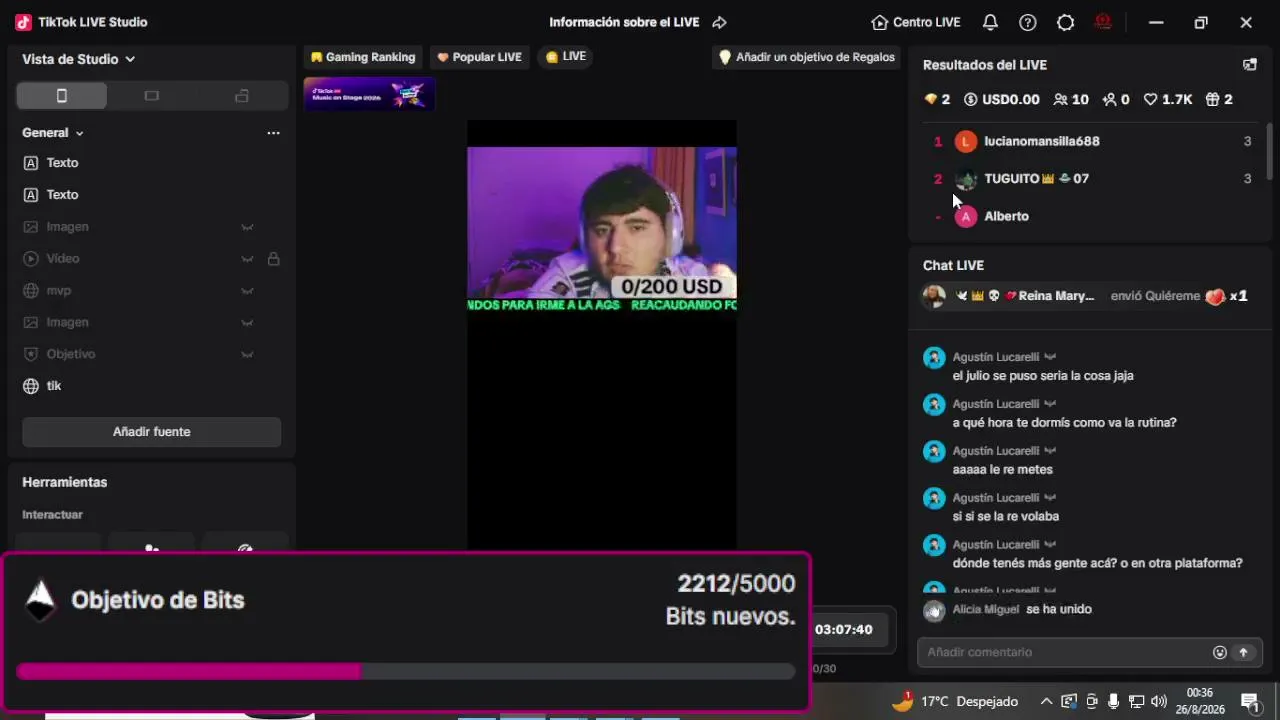Open the settings gear in title bar
Screen dimensions: 1280x720
point(1066,22)
